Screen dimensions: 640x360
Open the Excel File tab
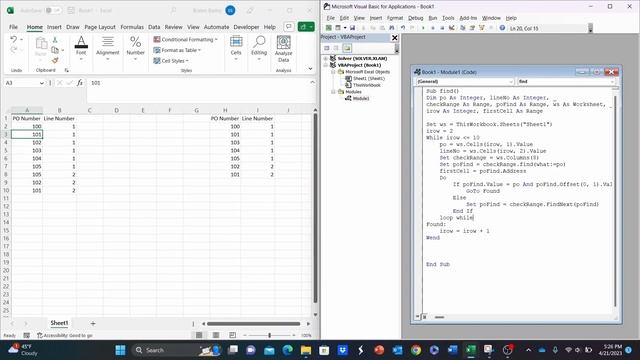click(13, 27)
